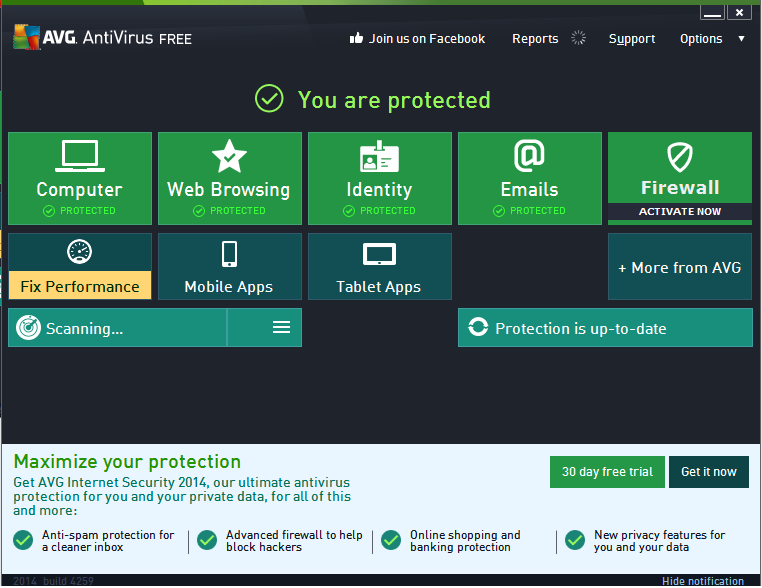The height and width of the screenshot is (588, 762).
Task: Open the Tablet Apps tile label
Action: [x=379, y=287]
